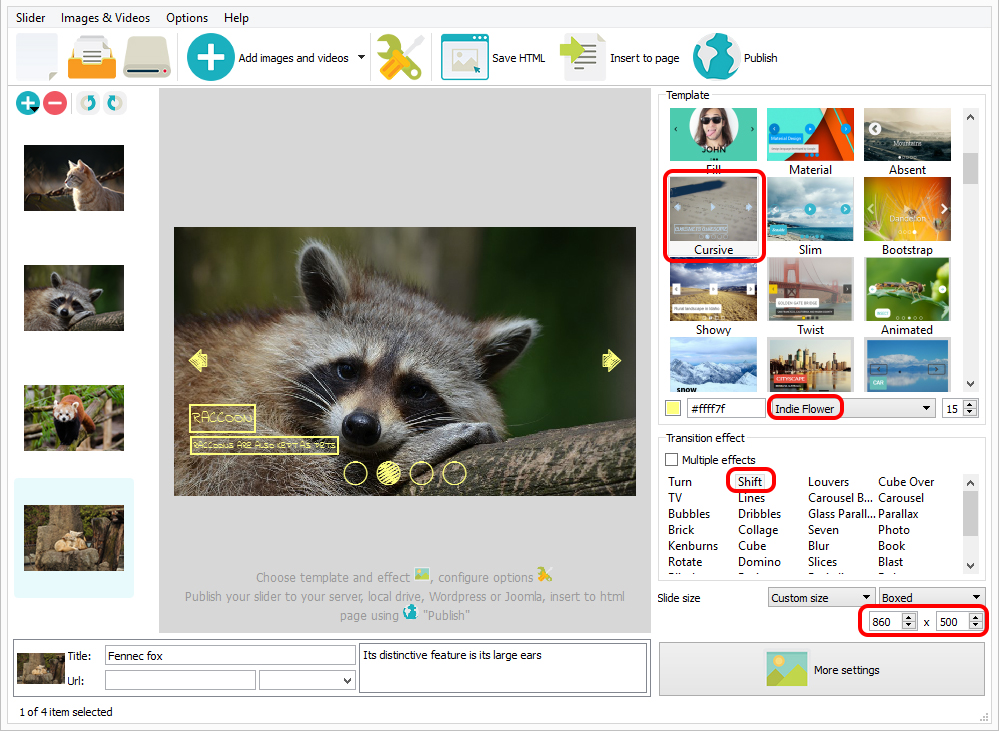Viewport: 999px width, 731px height.
Task: Choose the Parallax transition effect
Action: (x=898, y=514)
